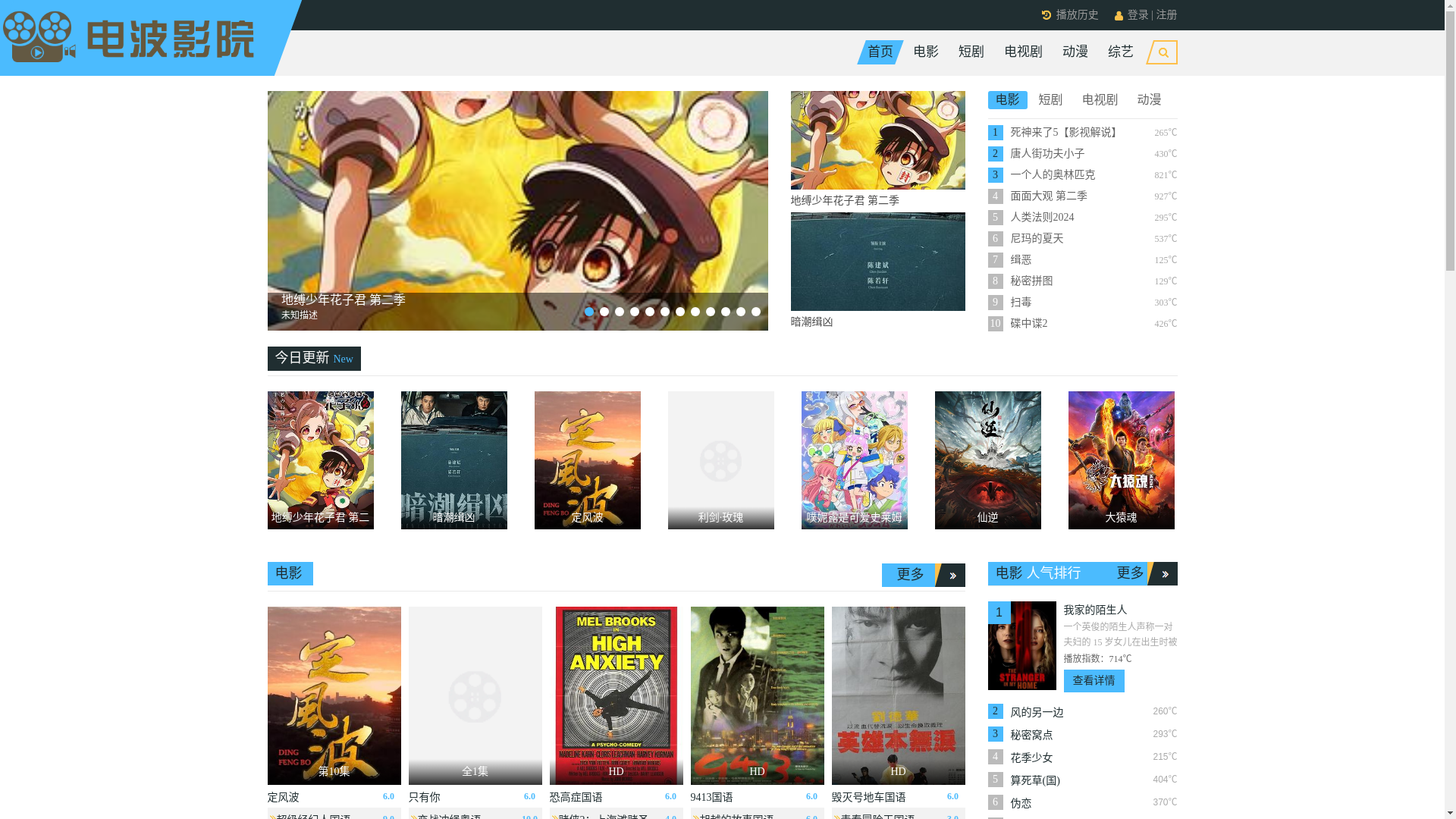Open 秘密窝点 in 人气排行
This screenshot has height=819, width=1456.
1032,736
